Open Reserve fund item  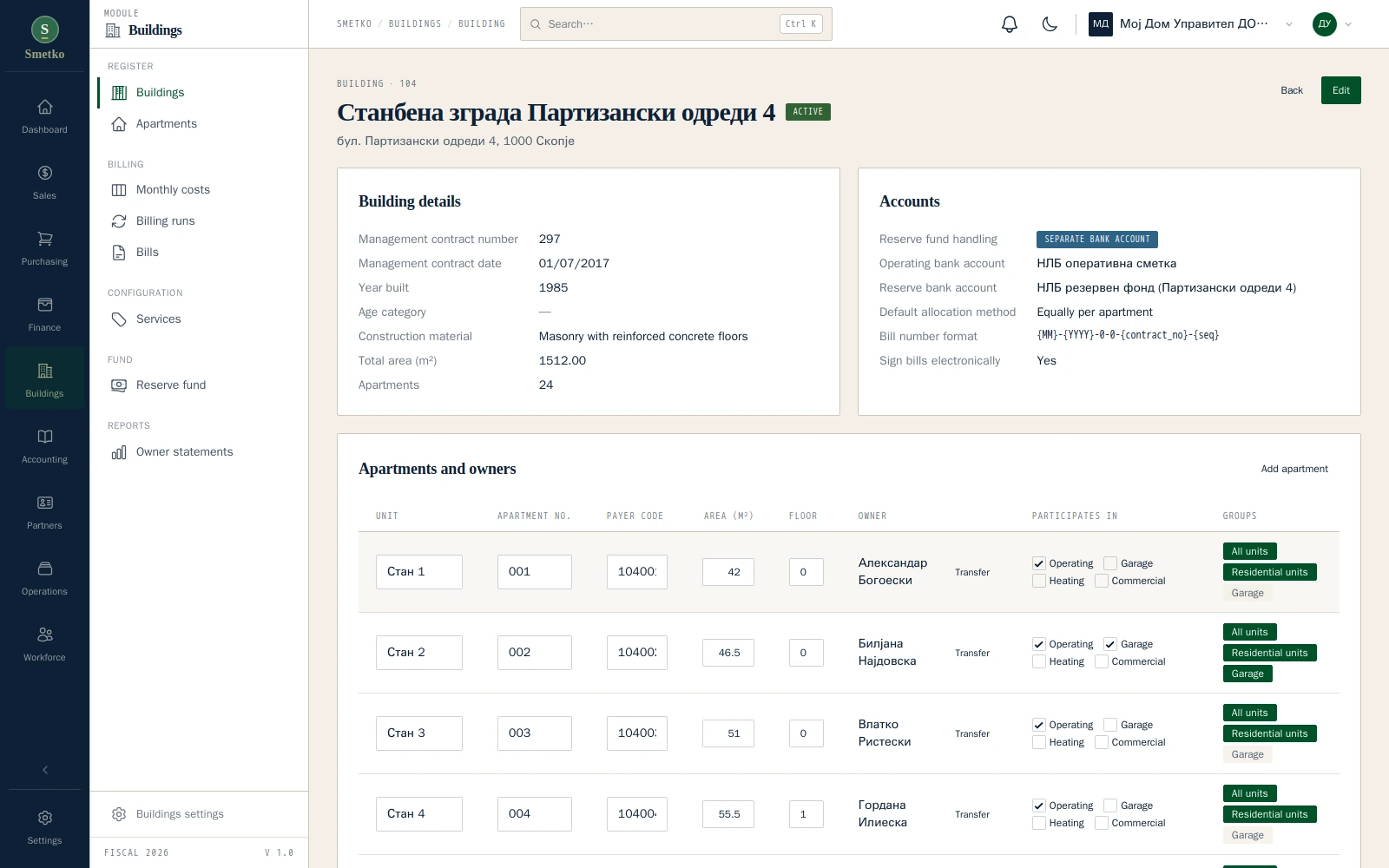click(x=199, y=385)
